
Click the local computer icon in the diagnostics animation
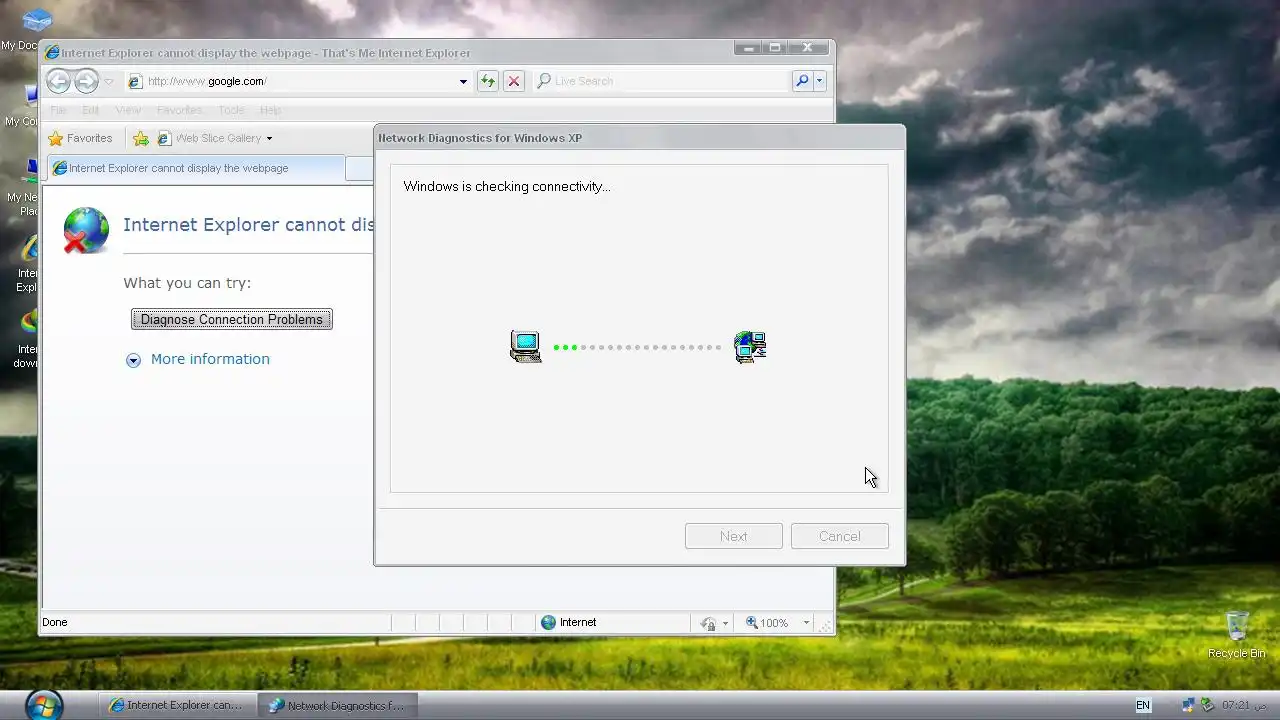point(525,346)
